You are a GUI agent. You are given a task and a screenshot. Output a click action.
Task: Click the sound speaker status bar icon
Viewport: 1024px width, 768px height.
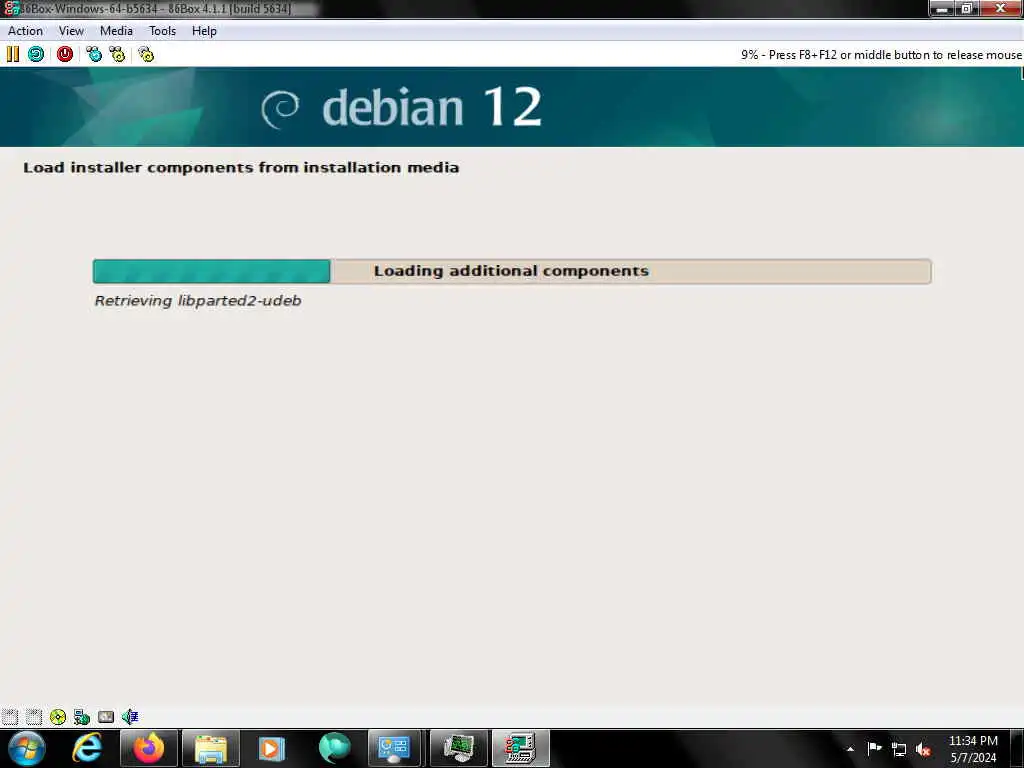pos(130,716)
